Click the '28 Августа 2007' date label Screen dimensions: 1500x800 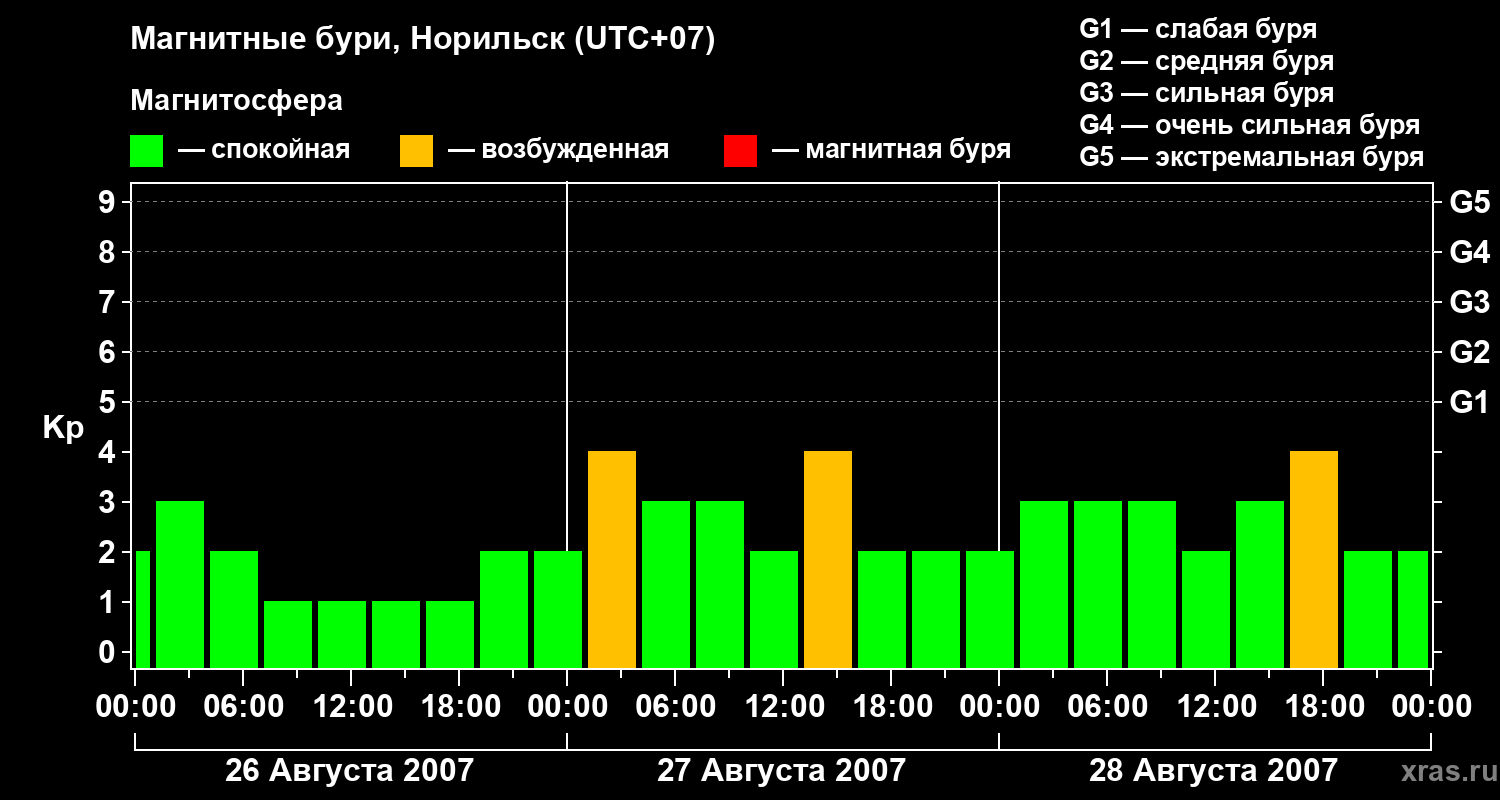tap(1213, 770)
